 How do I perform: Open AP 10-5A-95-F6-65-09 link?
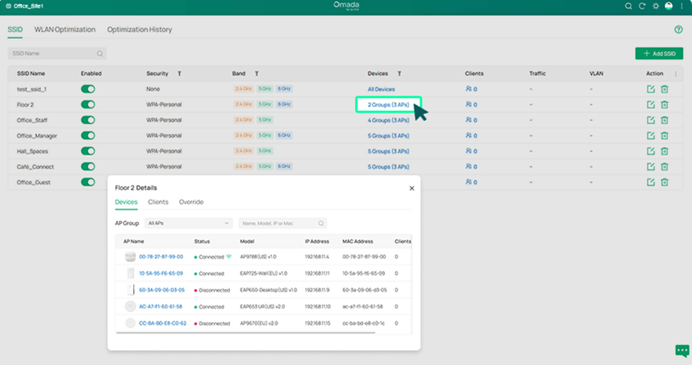pyautogui.click(x=161, y=274)
